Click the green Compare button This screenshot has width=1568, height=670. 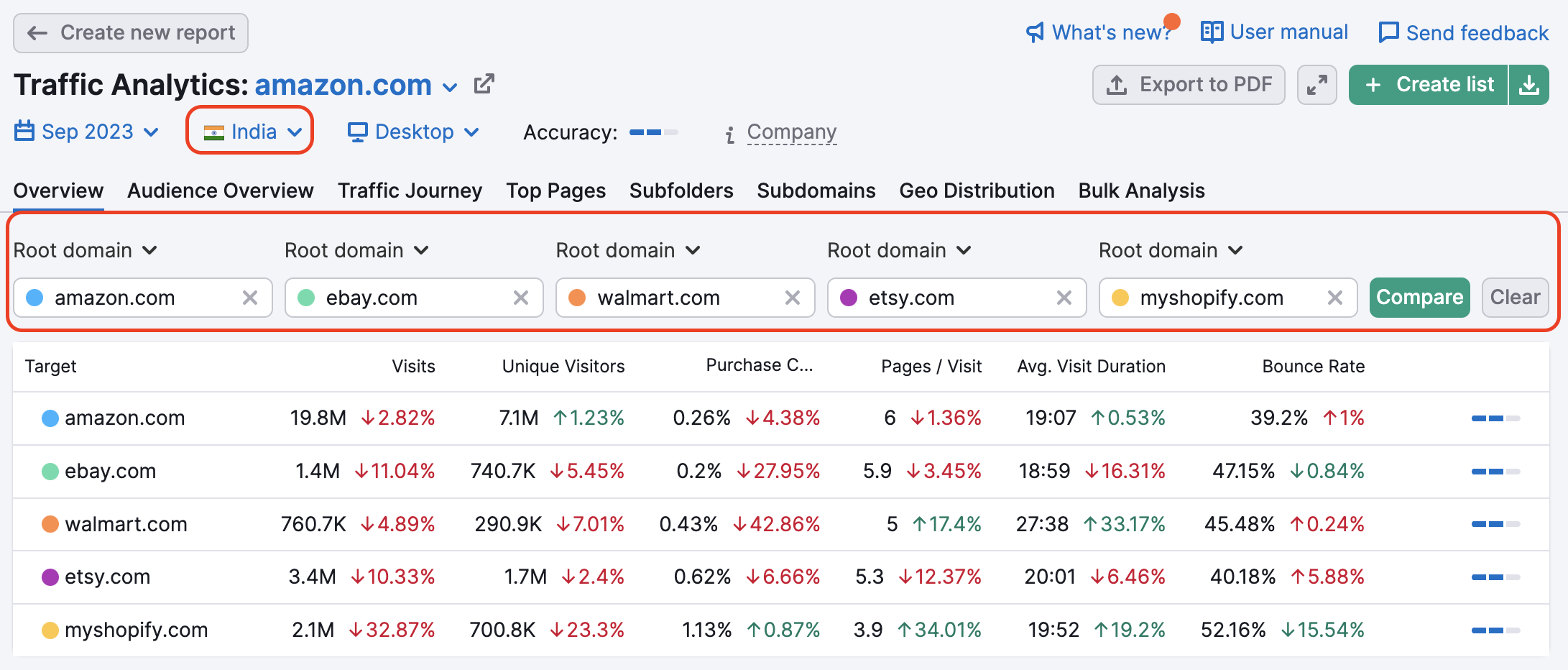[x=1419, y=298]
